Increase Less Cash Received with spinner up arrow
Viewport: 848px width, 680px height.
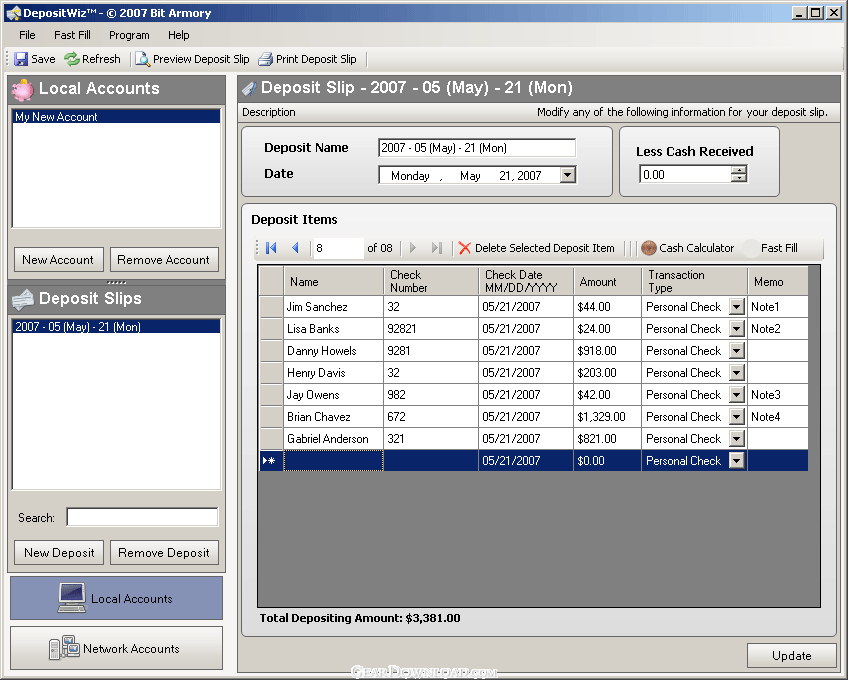pyautogui.click(x=739, y=170)
